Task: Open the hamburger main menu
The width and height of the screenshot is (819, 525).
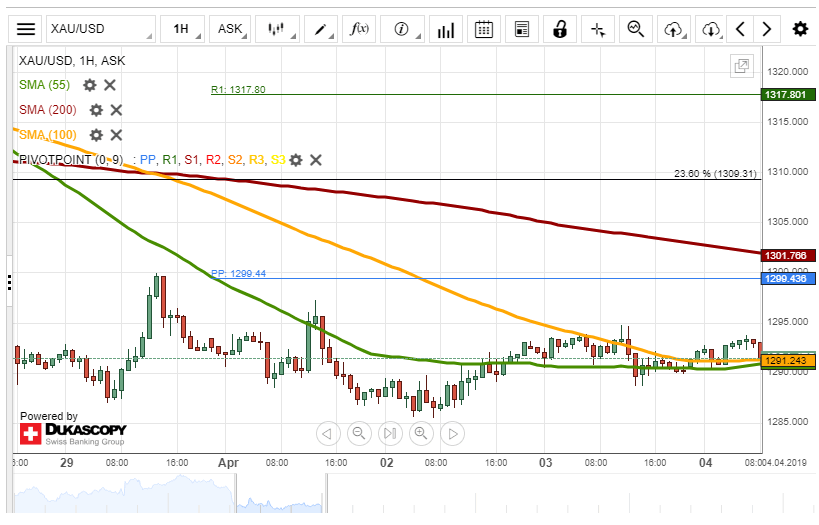Action: tap(26, 29)
